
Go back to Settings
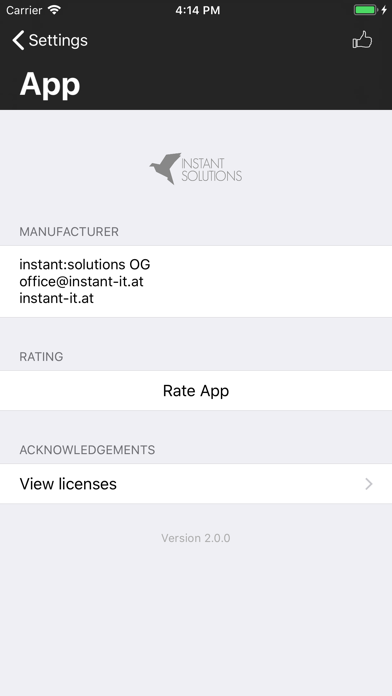(x=50, y=40)
